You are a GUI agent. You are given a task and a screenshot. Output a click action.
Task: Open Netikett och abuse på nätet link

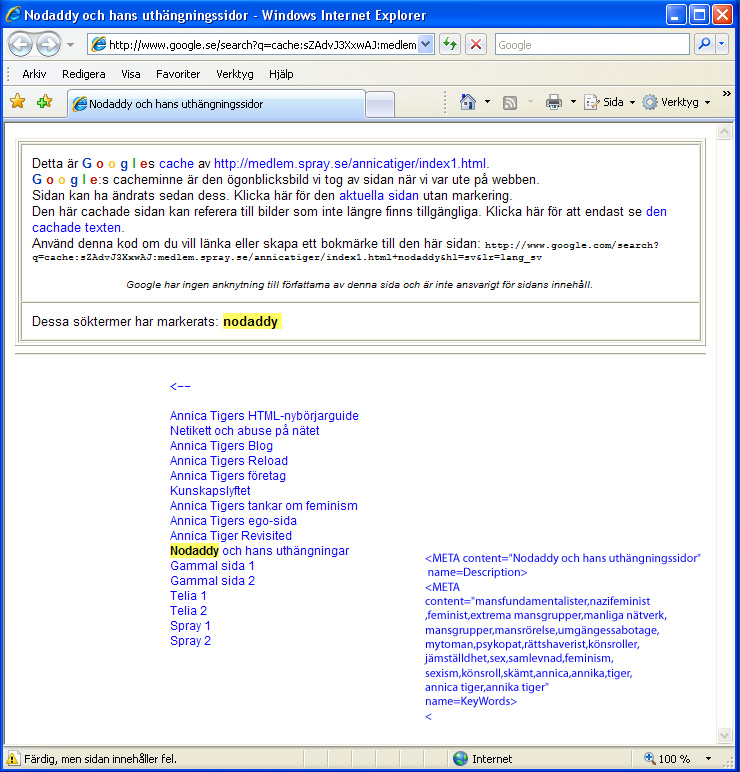coord(245,431)
